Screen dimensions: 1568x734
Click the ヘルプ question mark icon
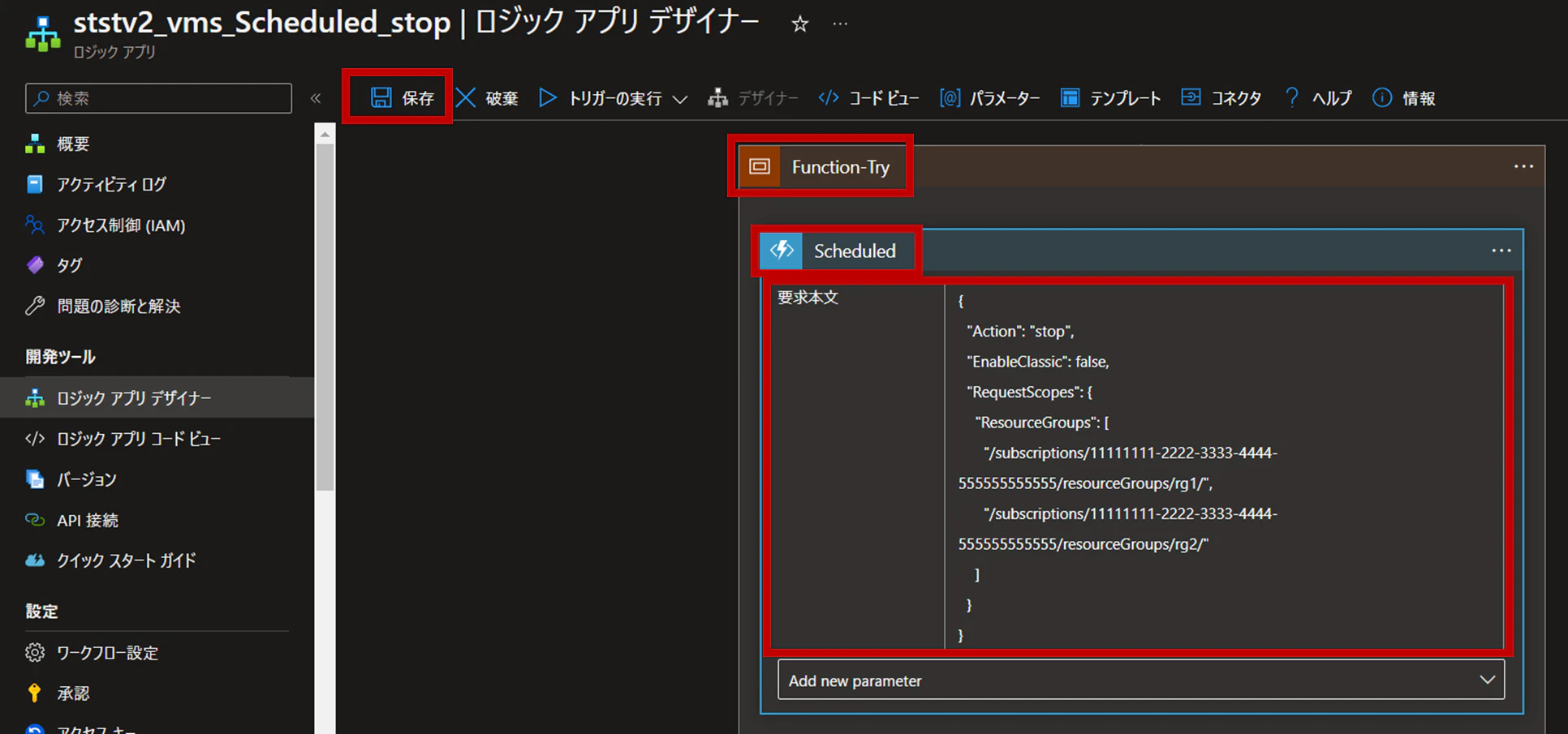coord(1292,98)
